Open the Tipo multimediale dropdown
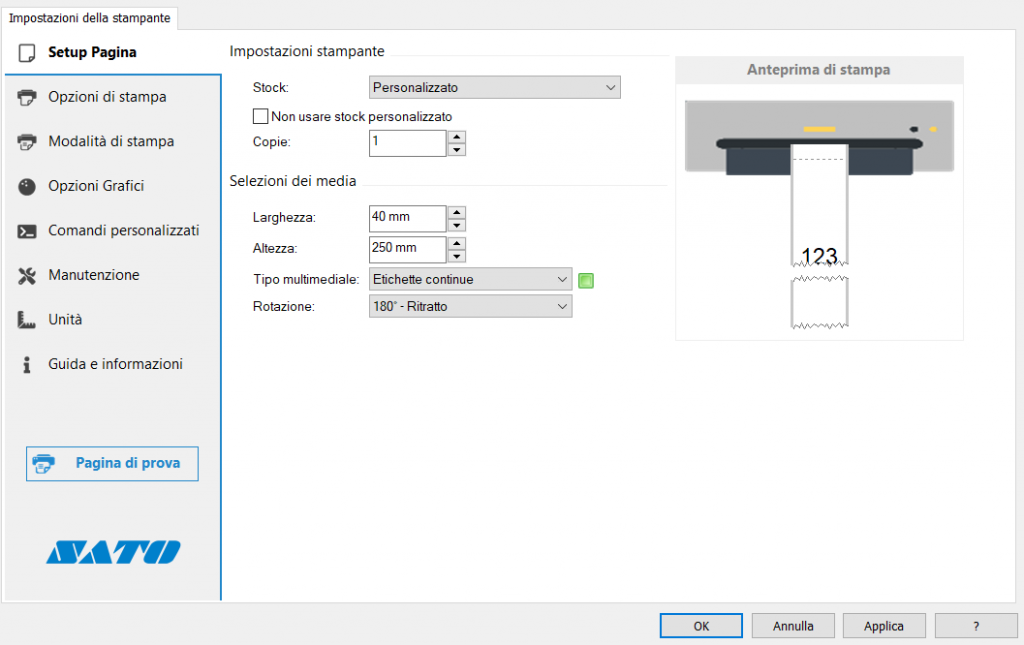The height and width of the screenshot is (645, 1024). (x=470, y=279)
